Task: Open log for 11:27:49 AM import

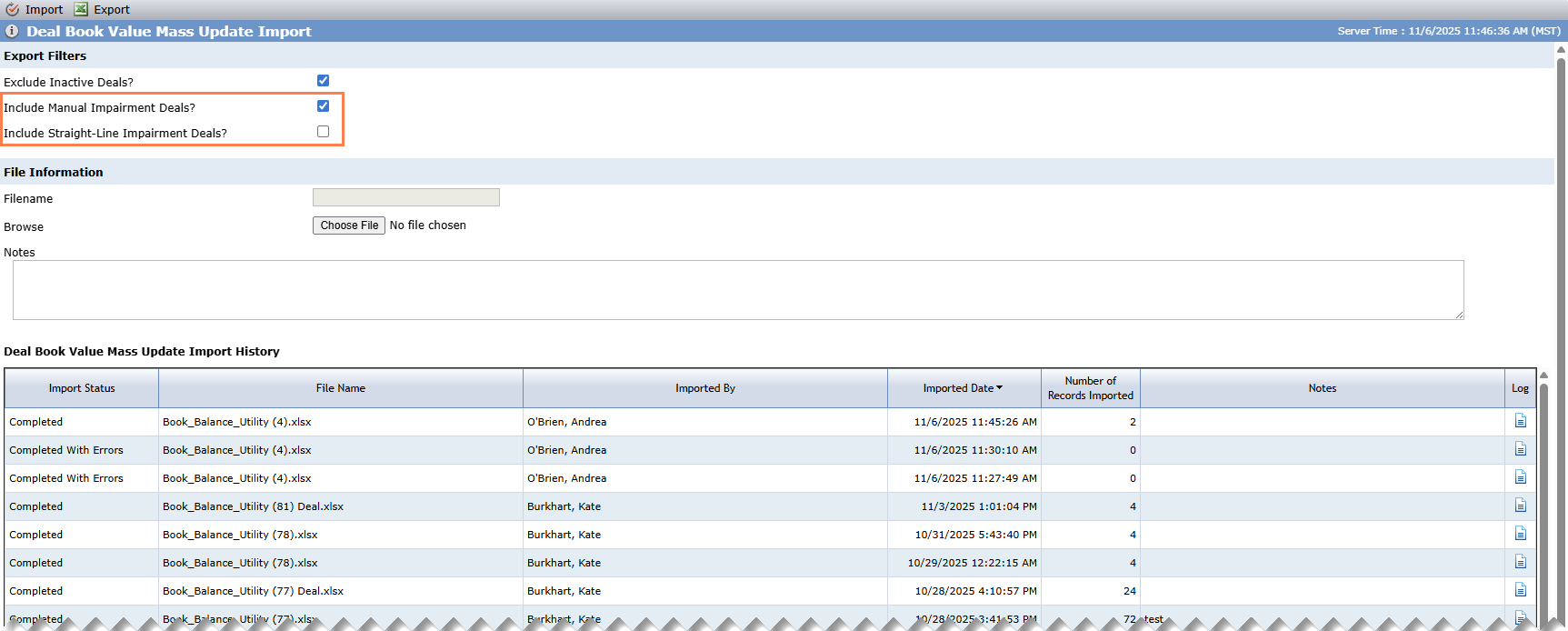Action: tap(1520, 477)
